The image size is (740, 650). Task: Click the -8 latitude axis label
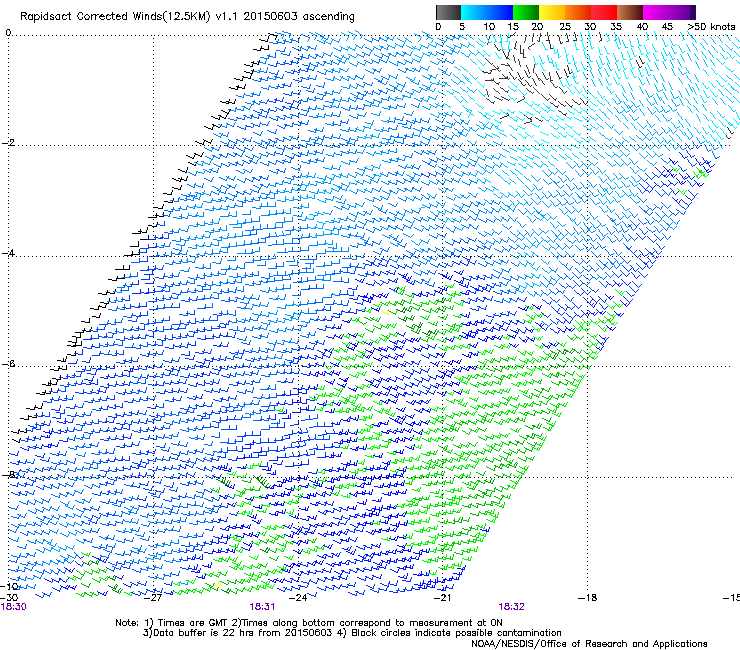(8, 474)
